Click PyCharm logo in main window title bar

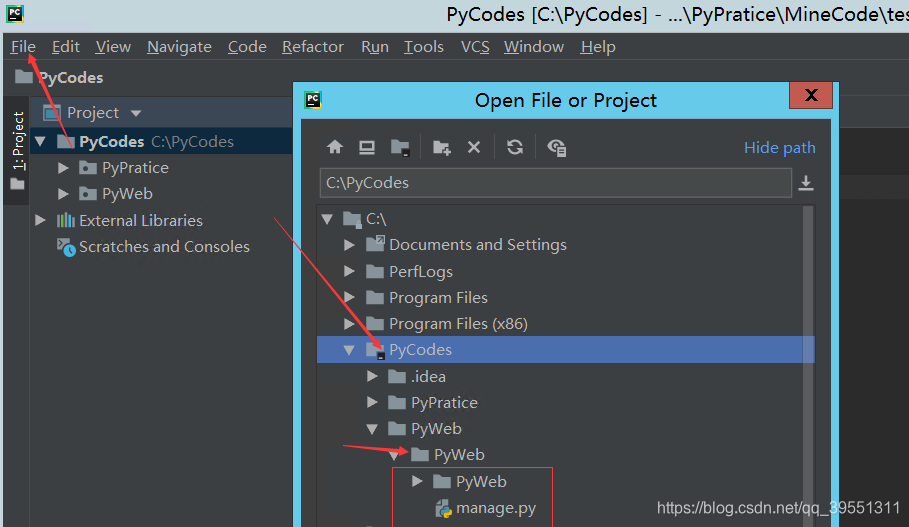coord(14,13)
